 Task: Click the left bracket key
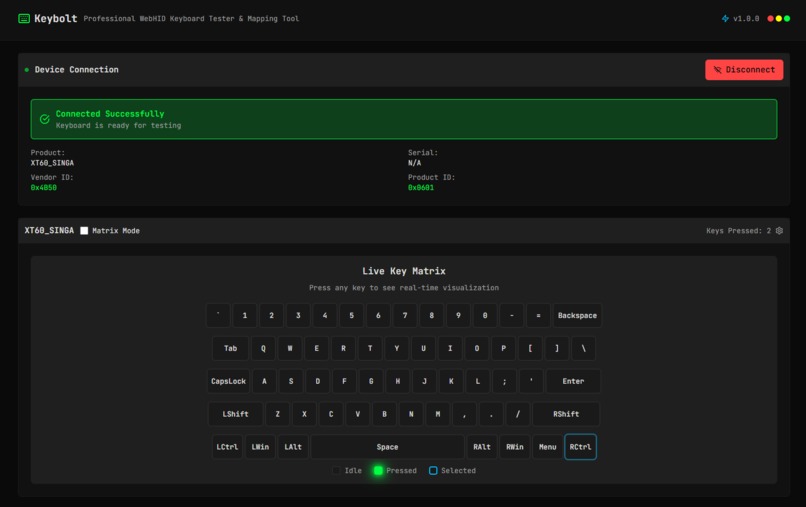coord(530,348)
